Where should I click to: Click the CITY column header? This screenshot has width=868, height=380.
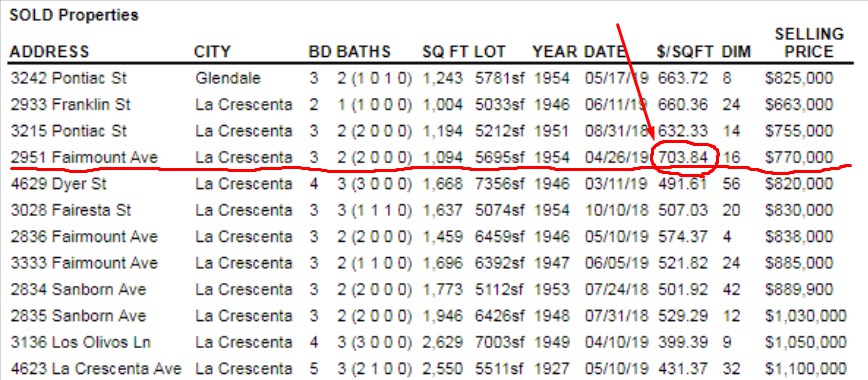(212, 52)
